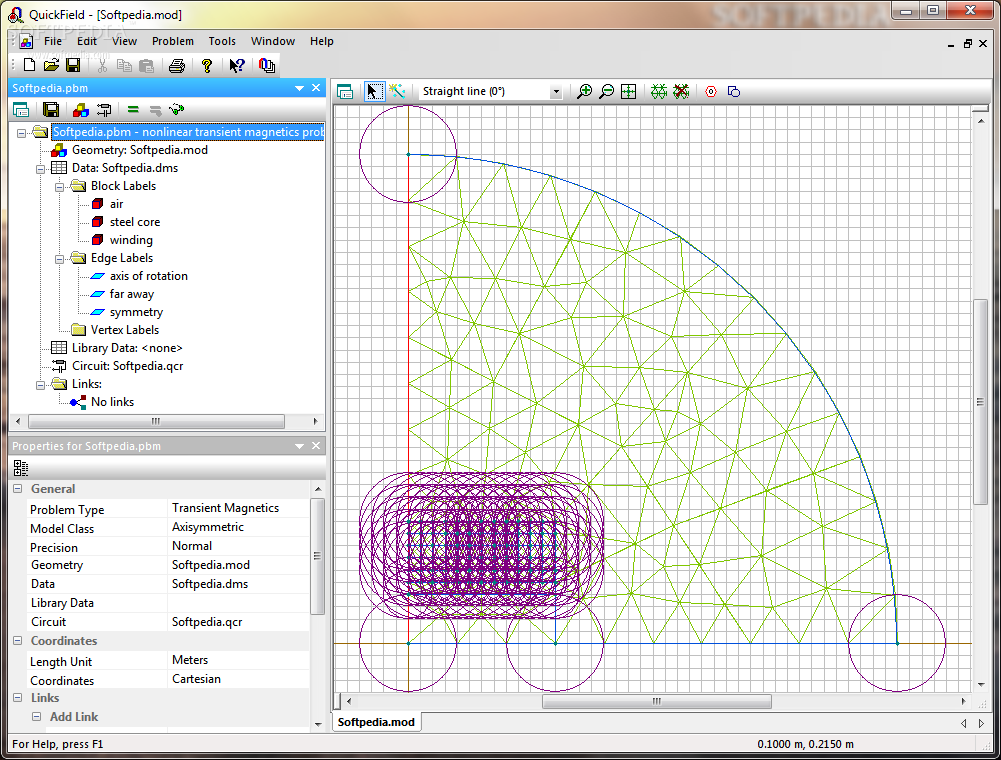Open the Properties panel options arrow
Viewport: 1001px width, 760px height.
tap(299, 446)
